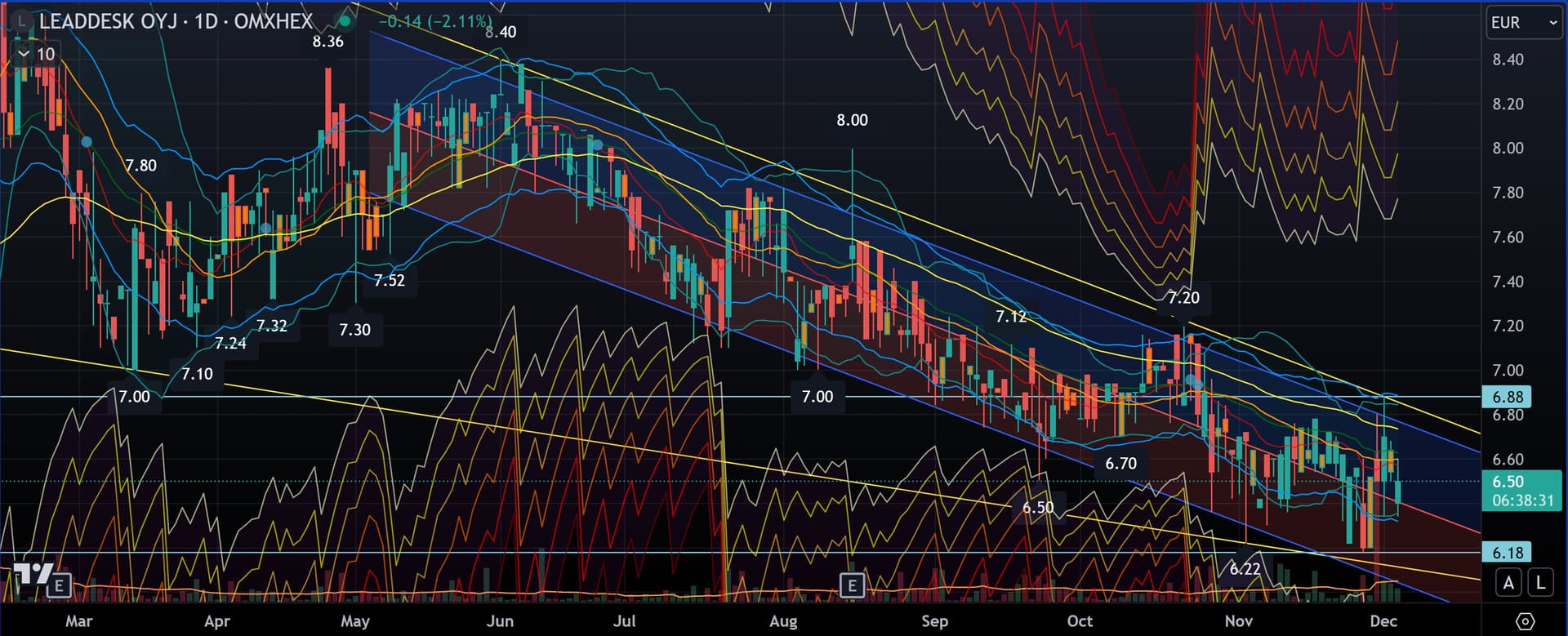Click Sep on the time axis
The height and width of the screenshot is (636, 1568).
(x=935, y=621)
